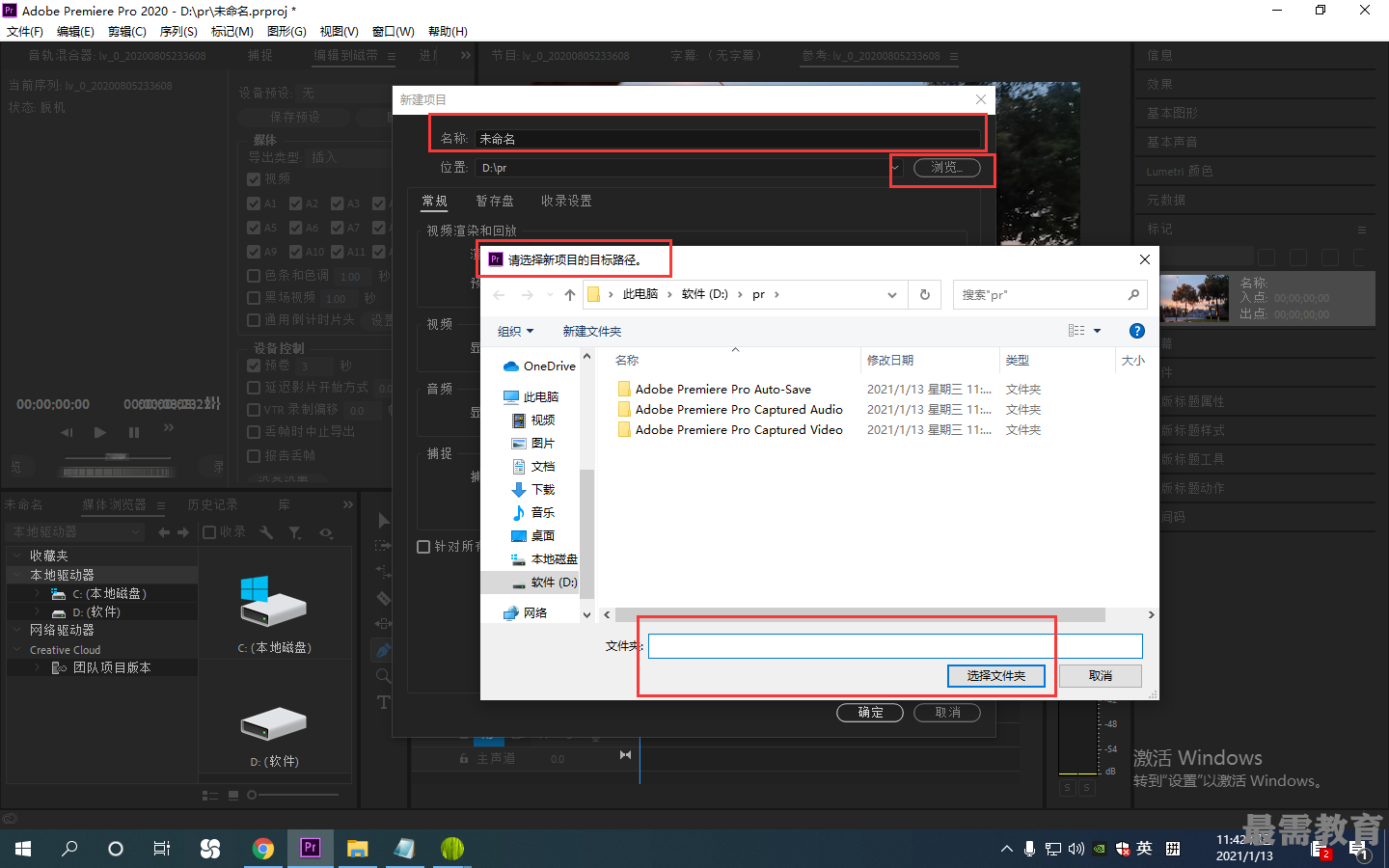The image size is (1389, 868).
Task: Click the refresh icon beside the address bar
Action: (925, 295)
